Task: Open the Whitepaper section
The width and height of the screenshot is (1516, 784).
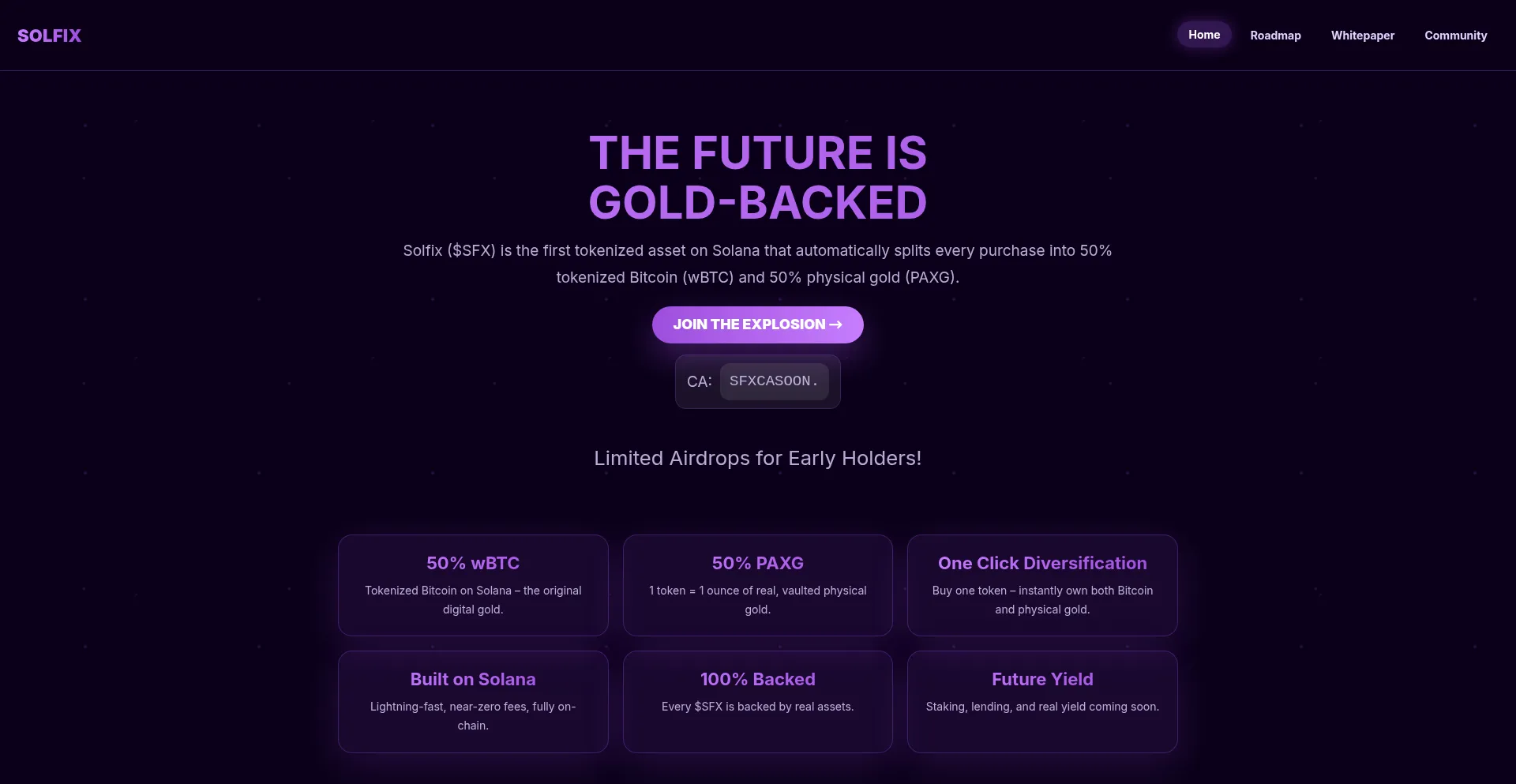Action: click(1363, 35)
